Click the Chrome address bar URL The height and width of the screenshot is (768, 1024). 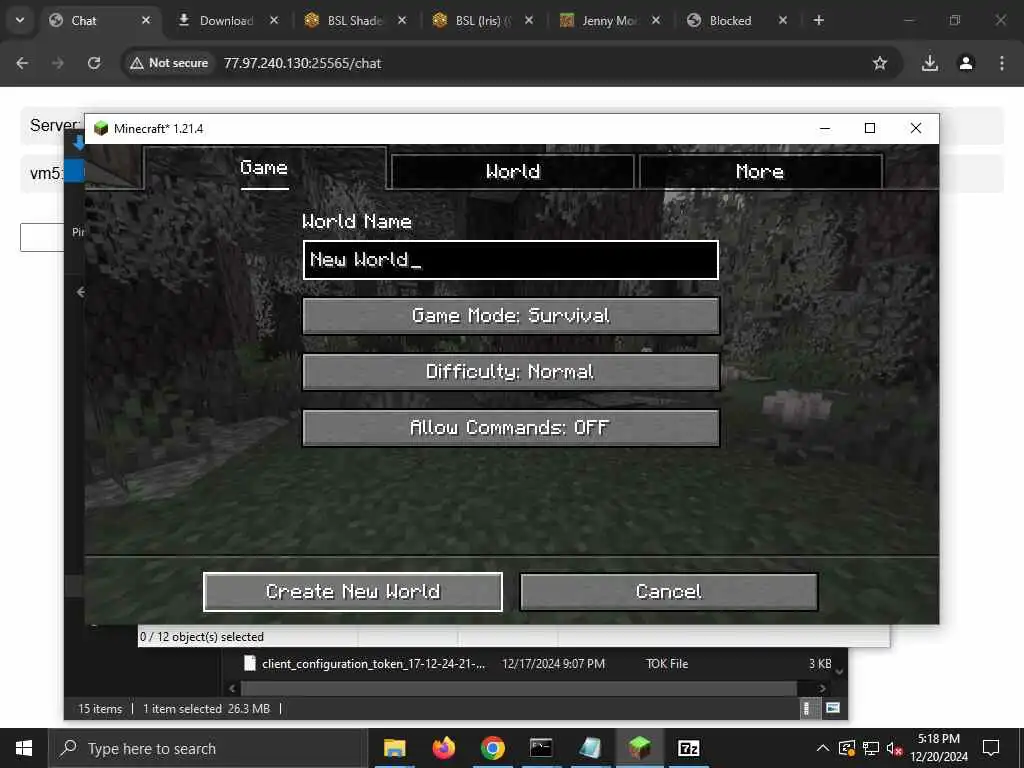click(x=302, y=63)
